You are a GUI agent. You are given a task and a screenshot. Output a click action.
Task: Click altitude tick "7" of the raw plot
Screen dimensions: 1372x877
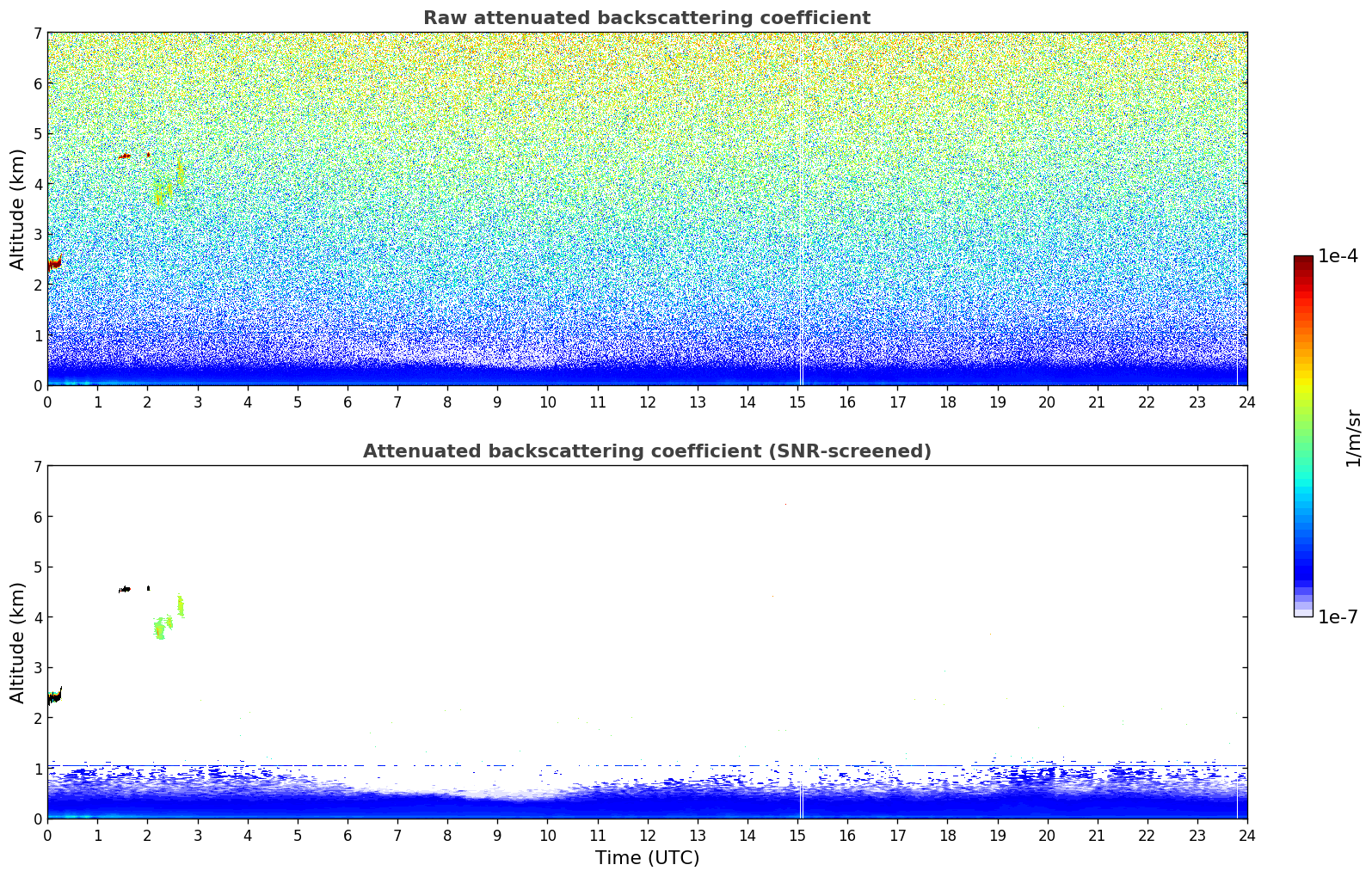(x=38, y=34)
